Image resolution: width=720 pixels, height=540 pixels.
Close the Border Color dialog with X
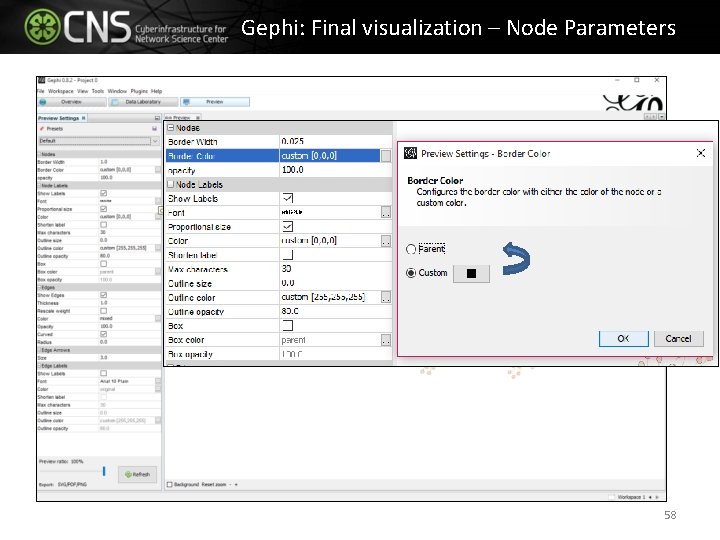701,153
